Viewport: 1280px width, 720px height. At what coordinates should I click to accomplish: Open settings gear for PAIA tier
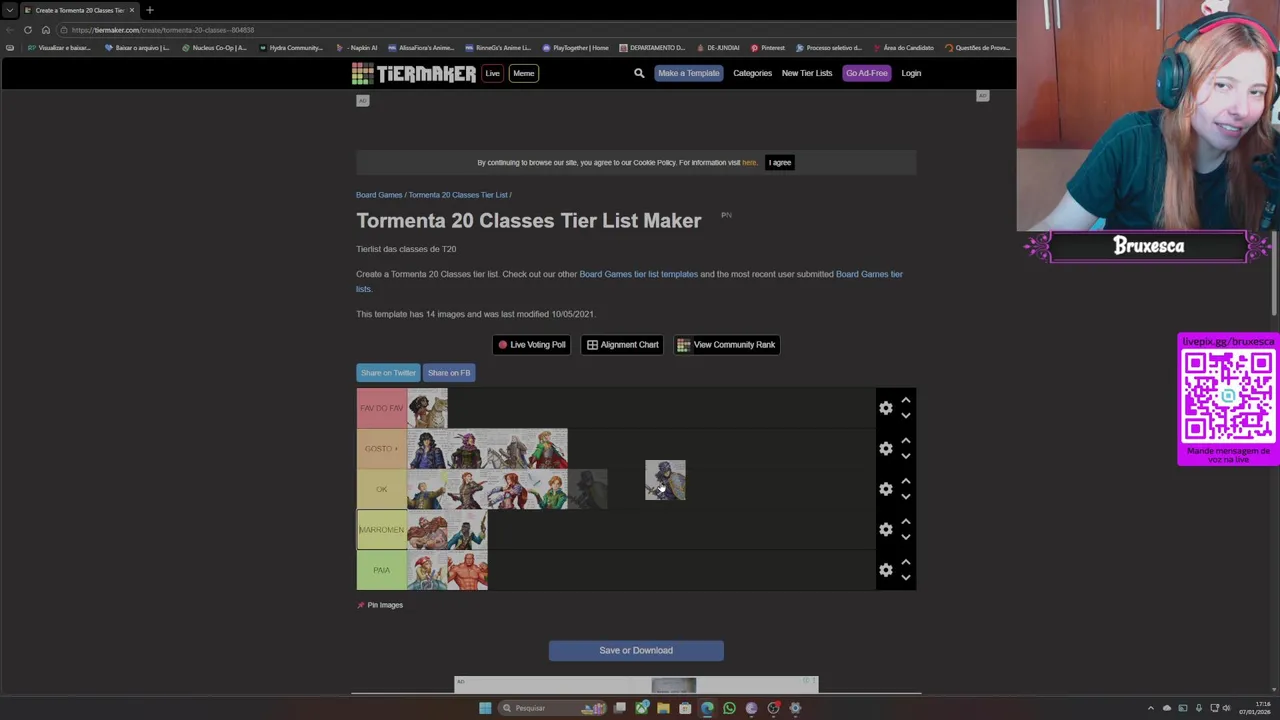886,570
